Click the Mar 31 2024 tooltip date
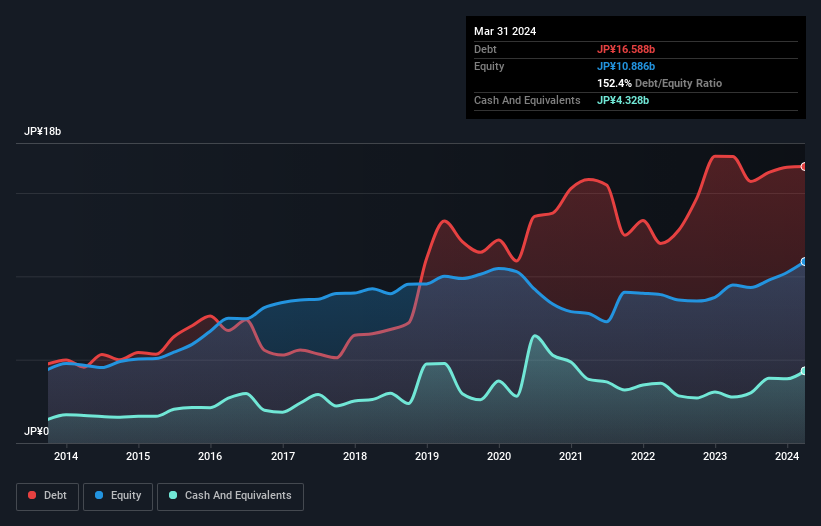This screenshot has height=526, width=821. click(x=505, y=31)
